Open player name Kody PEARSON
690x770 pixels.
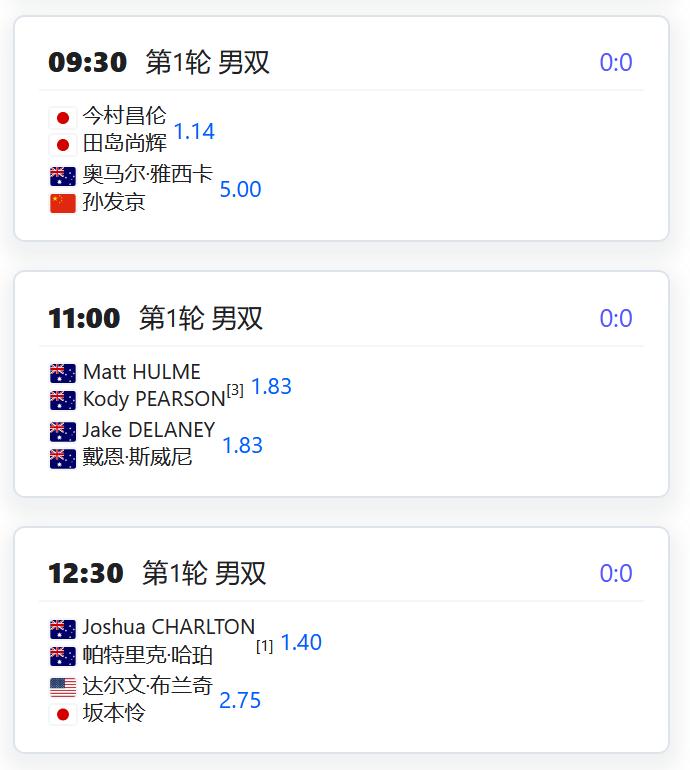154,399
